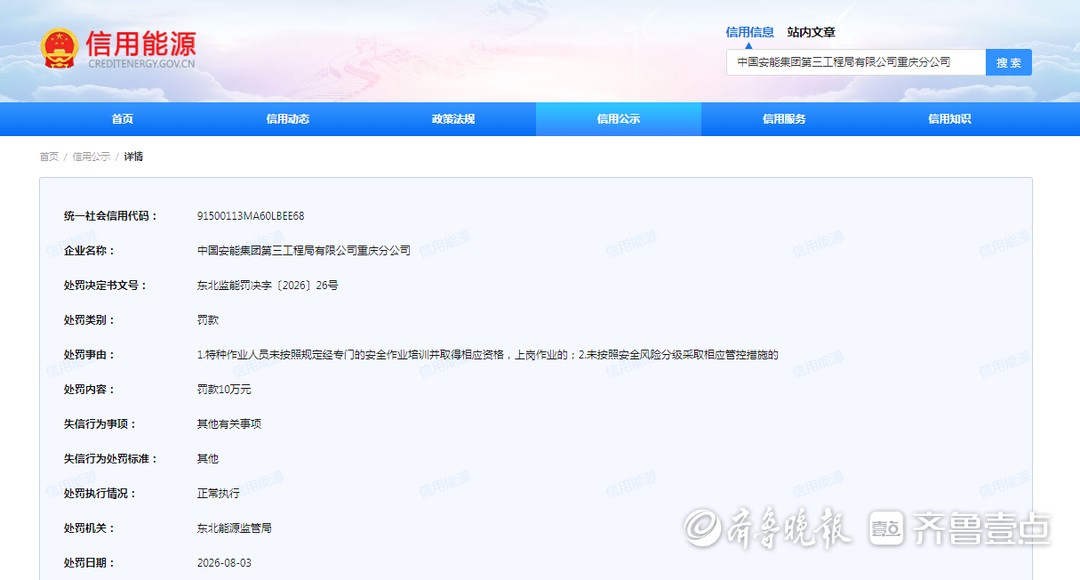
Task: Click the 失信行为处罚标准 label
Action: click(x=111, y=459)
